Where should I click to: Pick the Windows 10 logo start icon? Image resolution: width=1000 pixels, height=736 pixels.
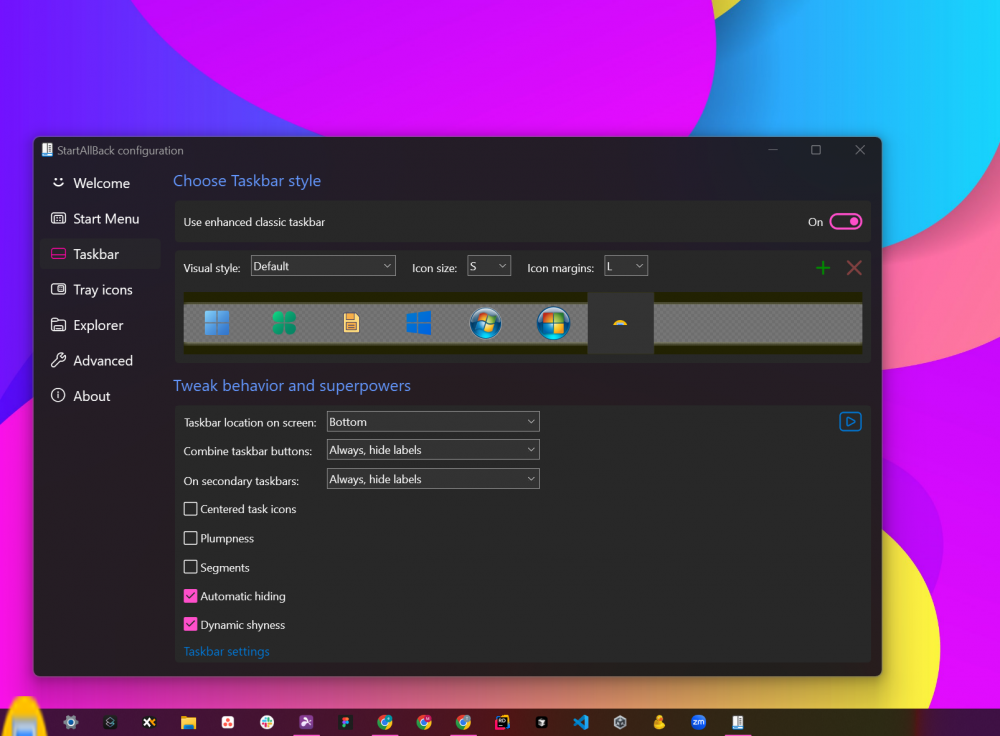click(419, 323)
